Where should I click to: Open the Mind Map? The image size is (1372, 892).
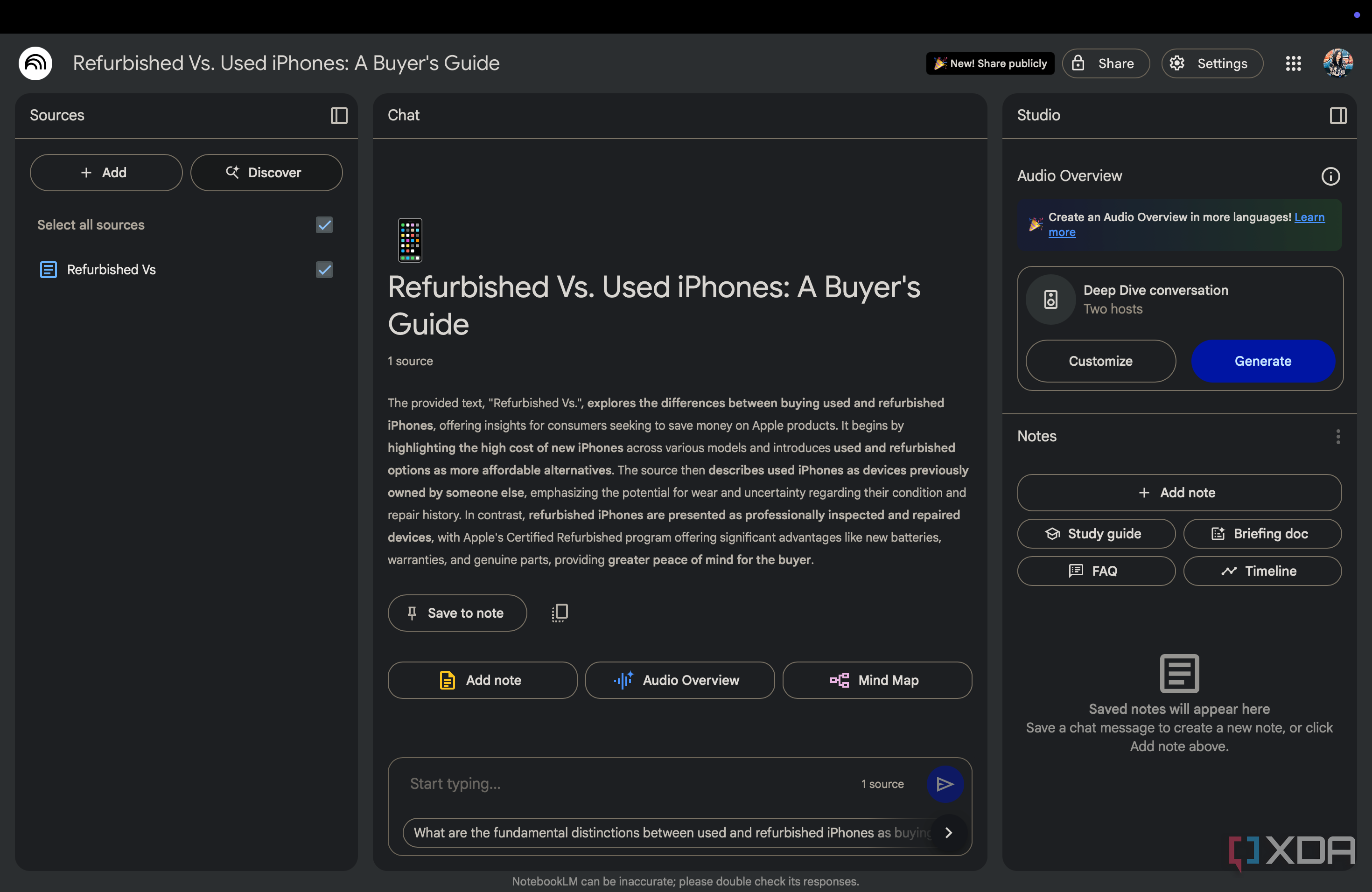click(877, 680)
